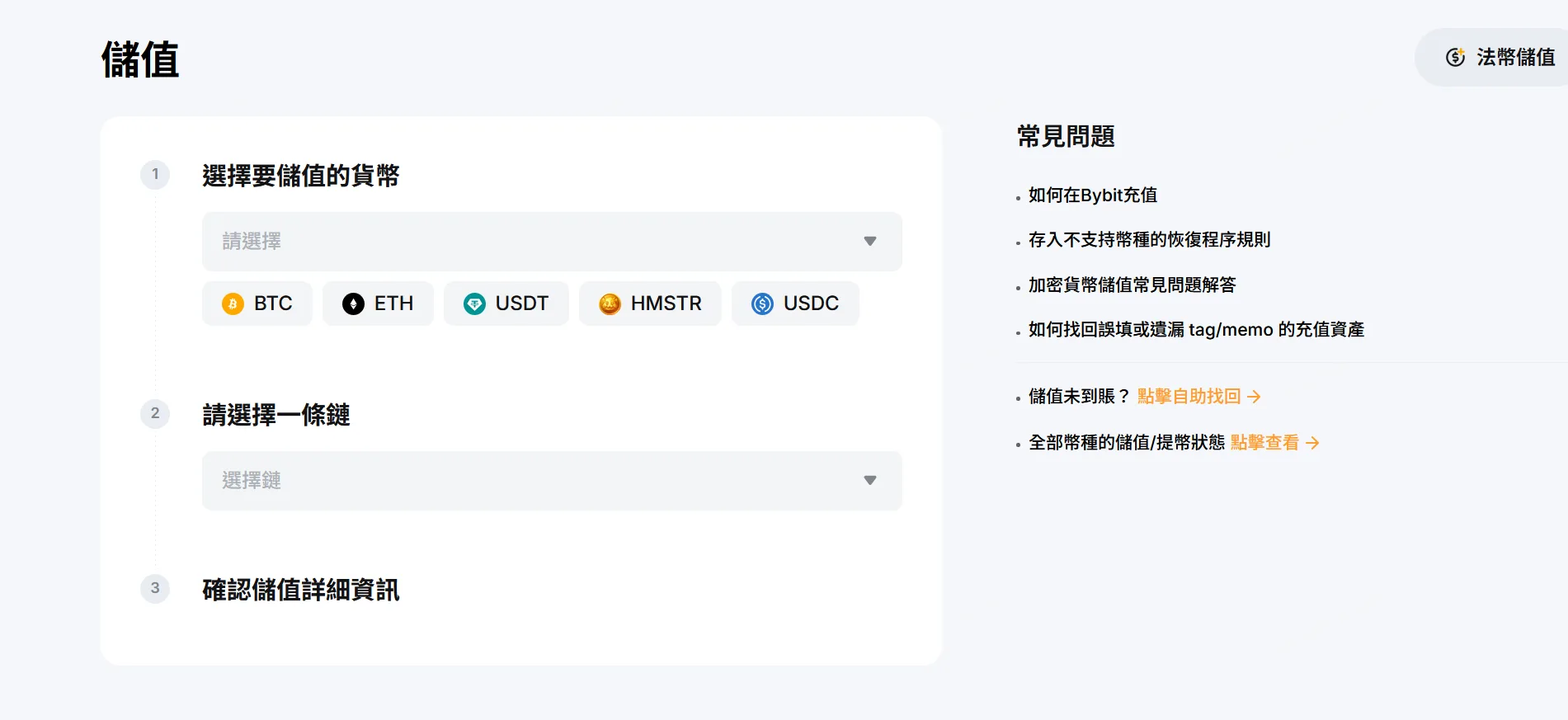Choose the BTC quick-select chip
The image size is (1568, 720).
257,304
